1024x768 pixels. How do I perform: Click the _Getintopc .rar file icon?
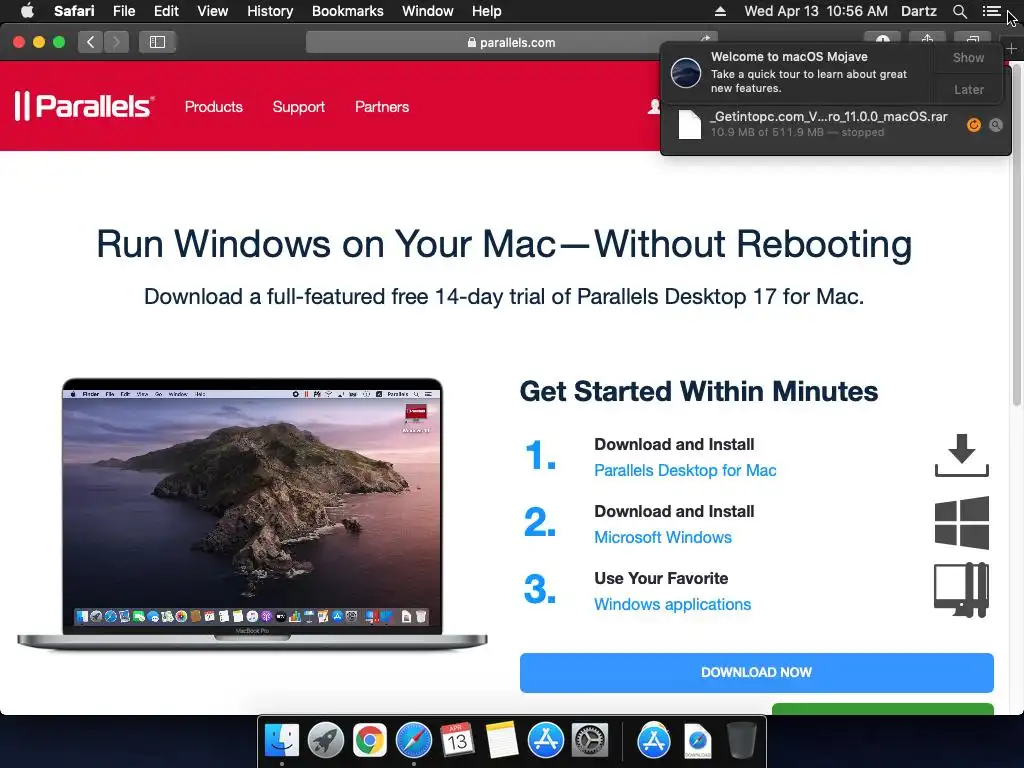[690, 124]
